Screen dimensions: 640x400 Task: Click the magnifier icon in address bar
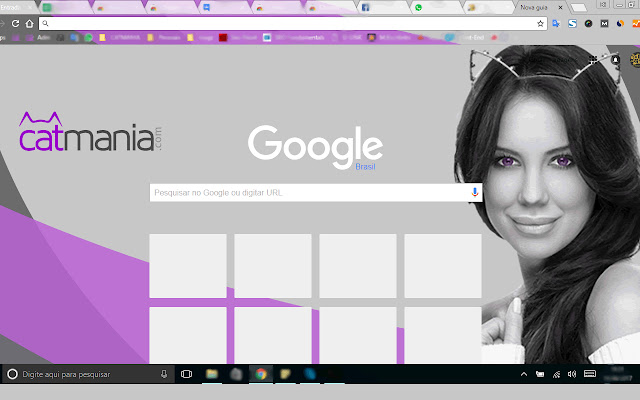pyautogui.click(x=45, y=24)
